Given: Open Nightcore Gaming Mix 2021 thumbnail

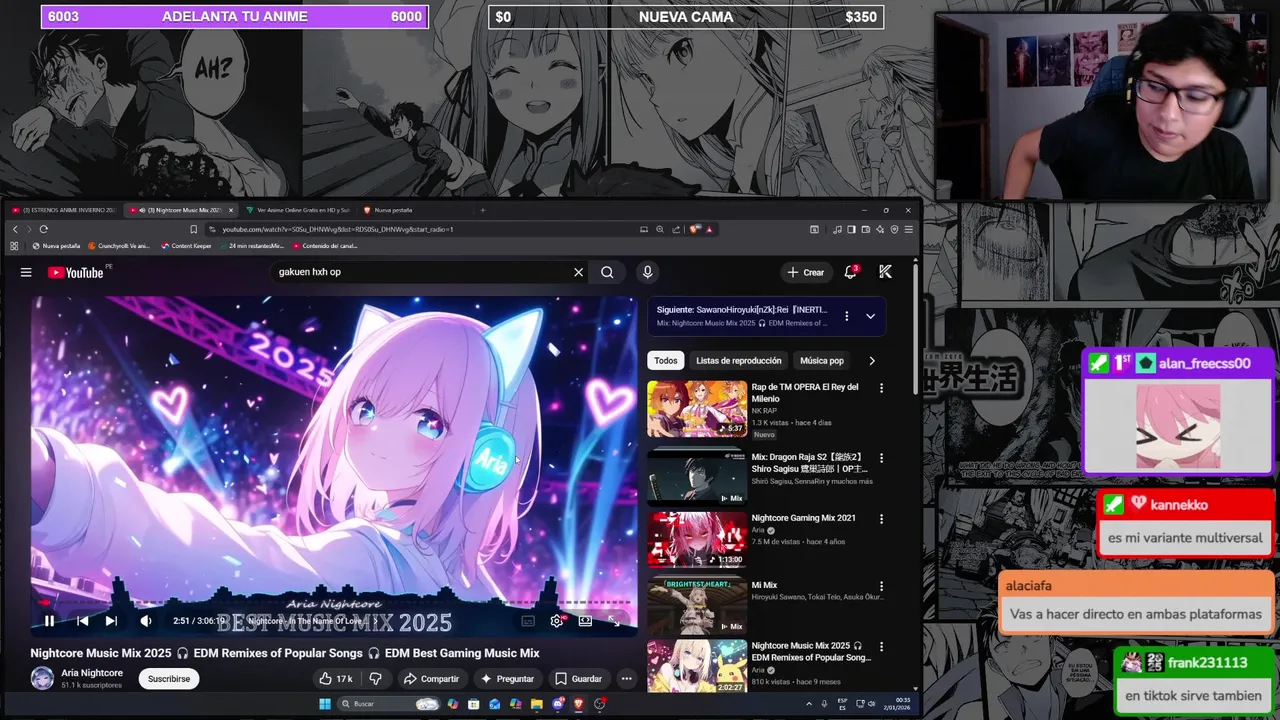Looking at the screenshot, I should pyautogui.click(x=697, y=540).
